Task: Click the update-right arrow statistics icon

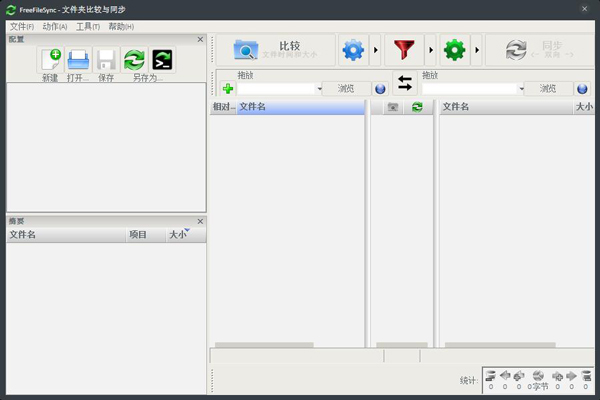Action: (571, 376)
